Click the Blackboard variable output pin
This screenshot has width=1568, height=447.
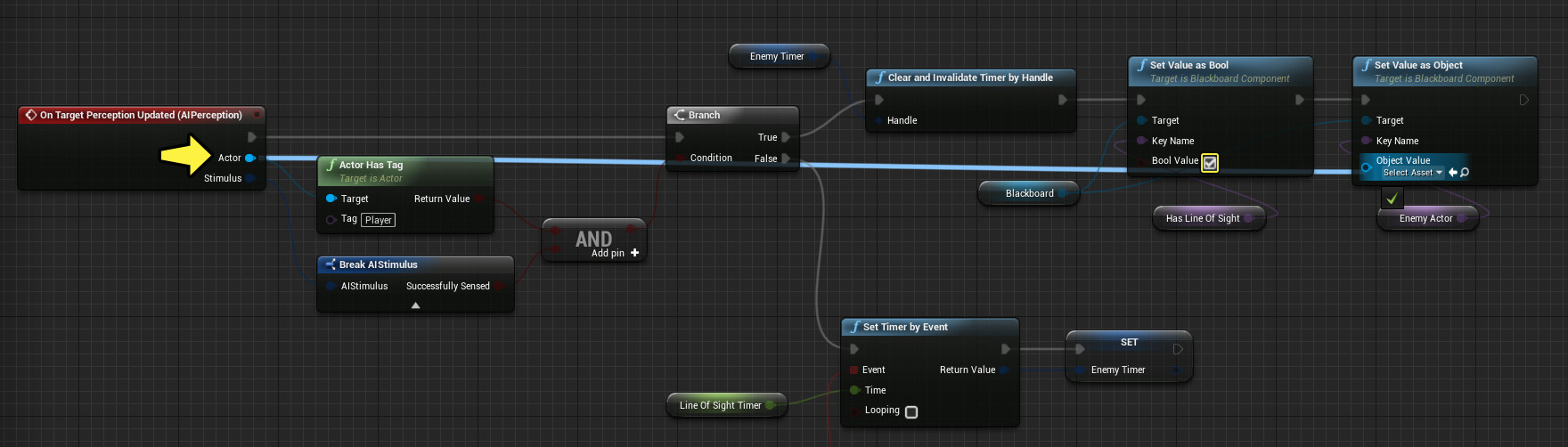(x=1063, y=193)
